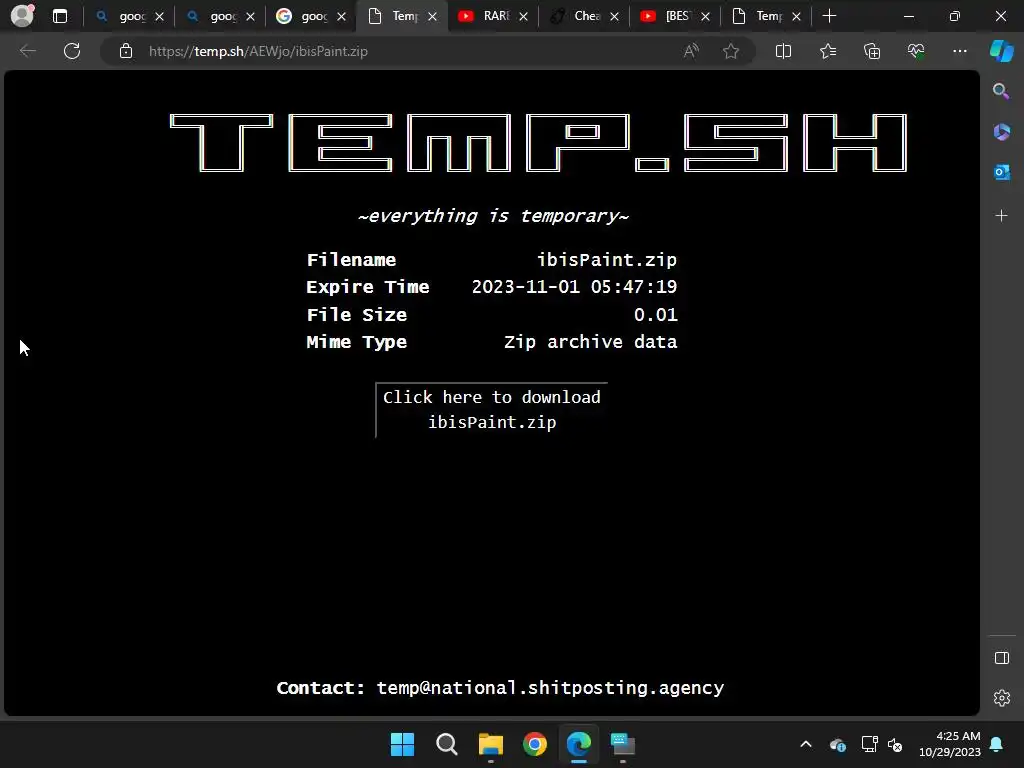The height and width of the screenshot is (768, 1024).
Task: Click the Zip archive data mime value
Action: tap(590, 342)
